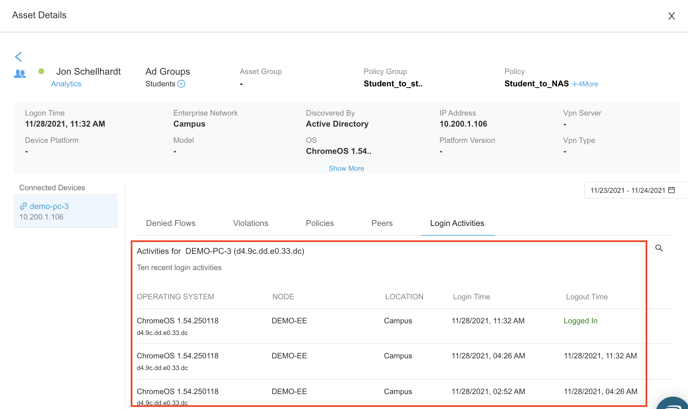Click the green Logged In status
The width and height of the screenshot is (688, 409).
[x=580, y=321]
